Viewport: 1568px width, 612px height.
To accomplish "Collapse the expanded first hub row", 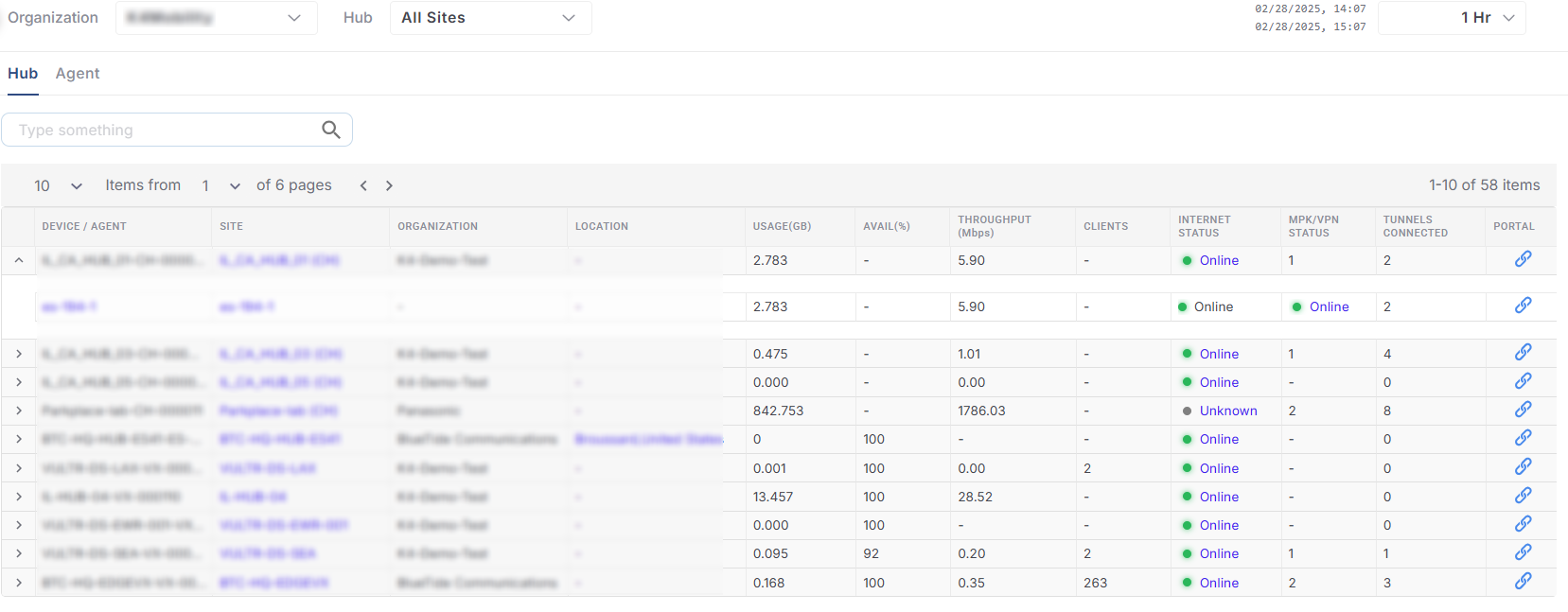I will tap(19, 260).
